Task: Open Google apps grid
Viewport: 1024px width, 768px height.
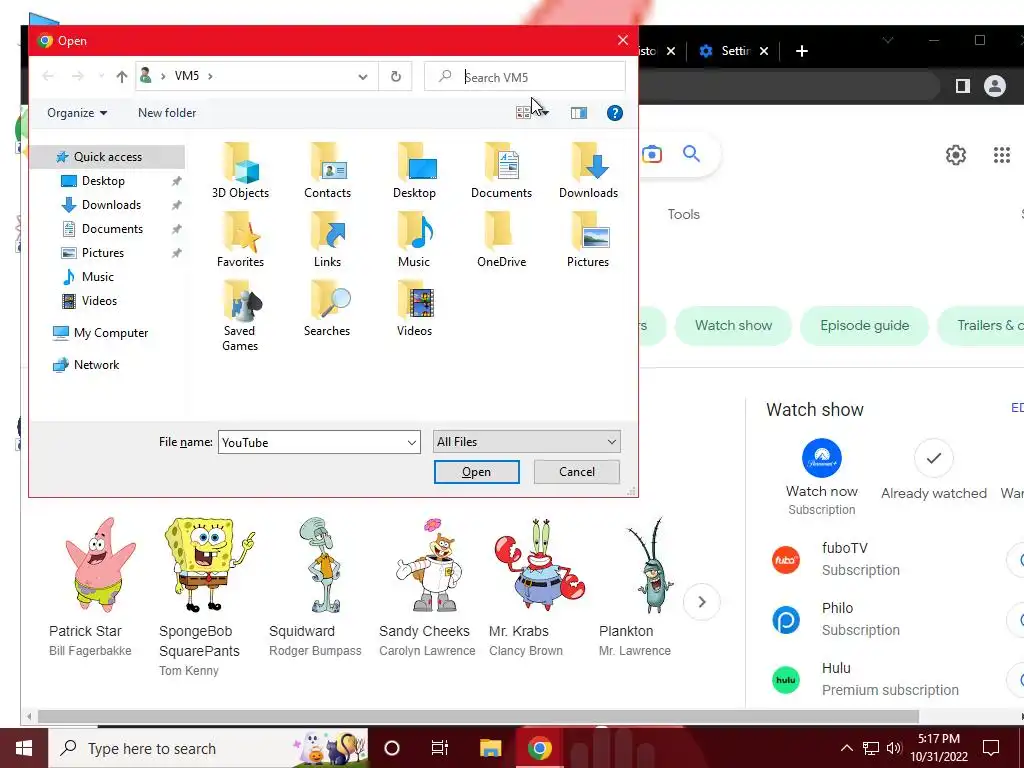Action: (1002, 155)
